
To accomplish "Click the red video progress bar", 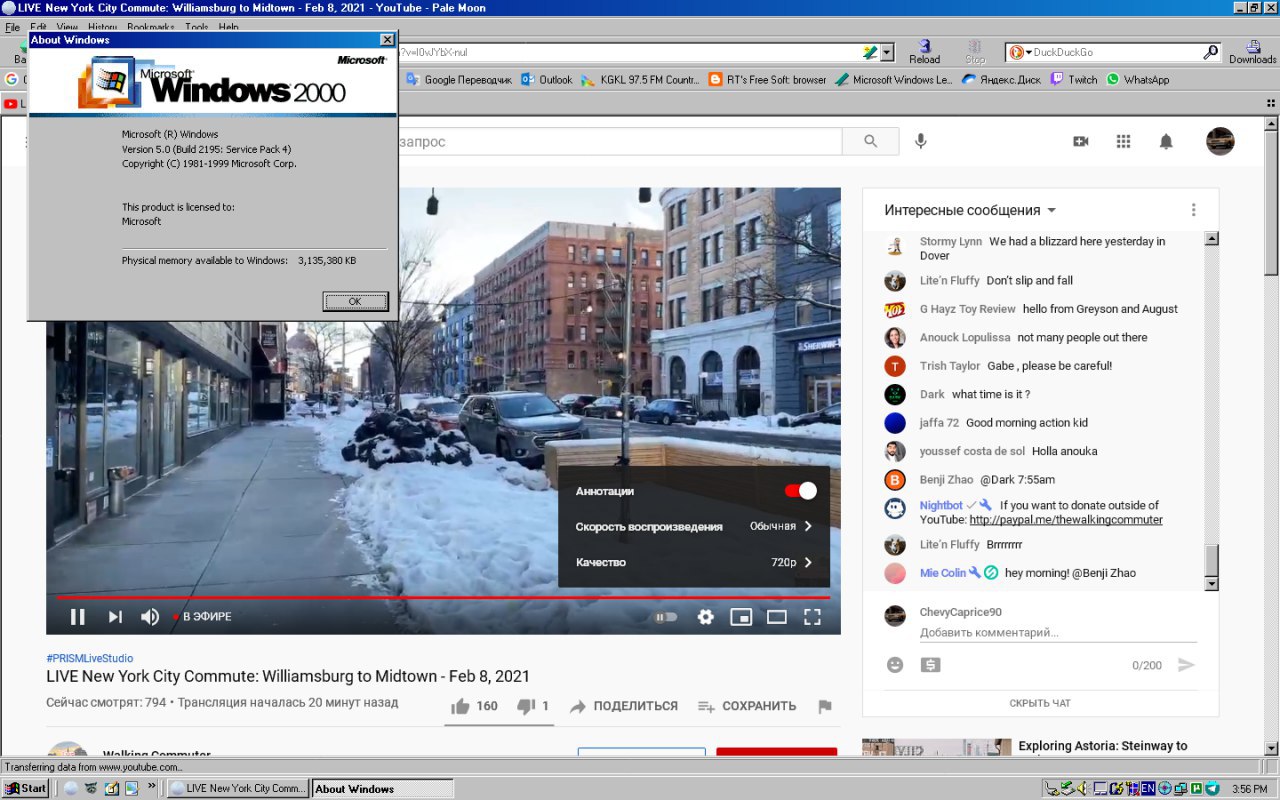I will click(x=443, y=598).
